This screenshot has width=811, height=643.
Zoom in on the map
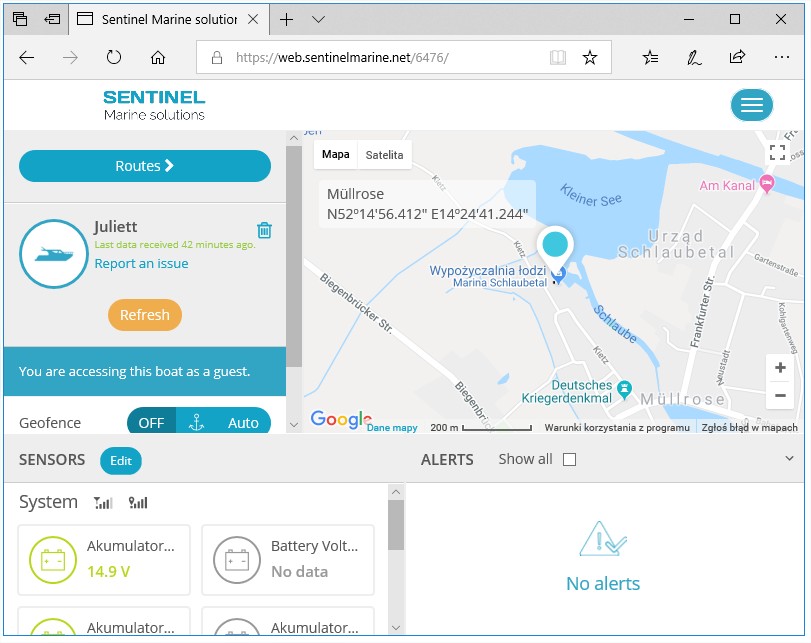tap(780, 367)
